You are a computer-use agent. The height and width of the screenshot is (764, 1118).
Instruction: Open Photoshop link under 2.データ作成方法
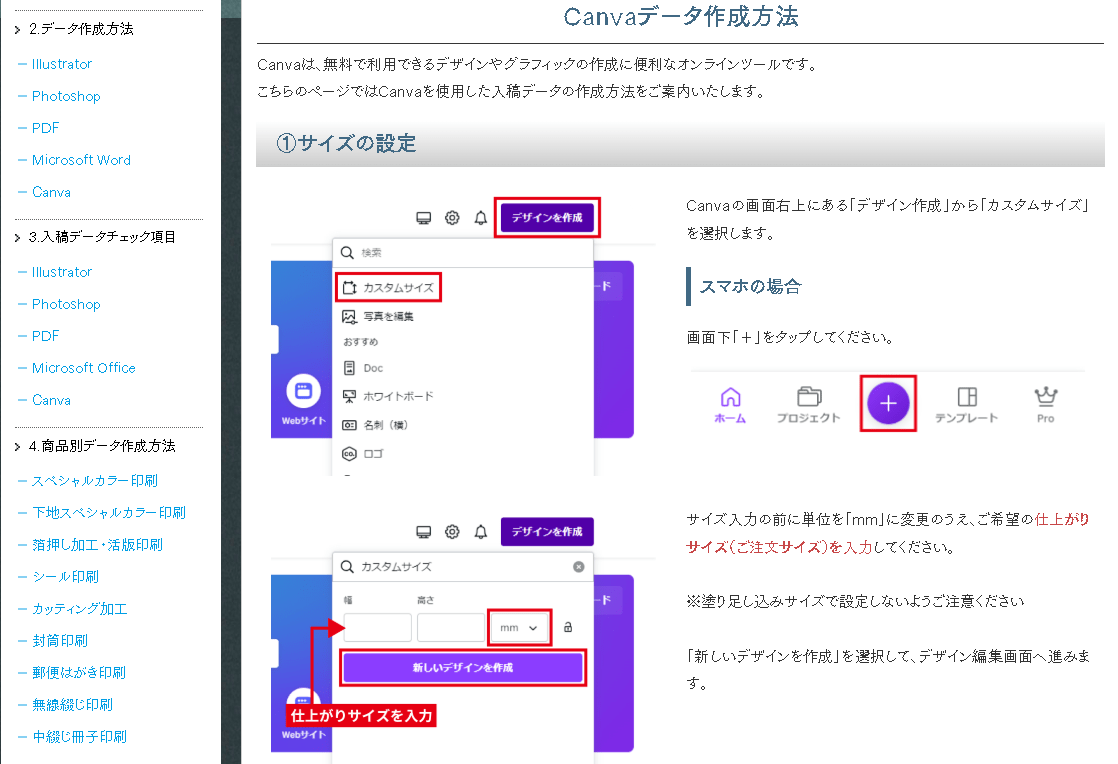[x=66, y=96]
